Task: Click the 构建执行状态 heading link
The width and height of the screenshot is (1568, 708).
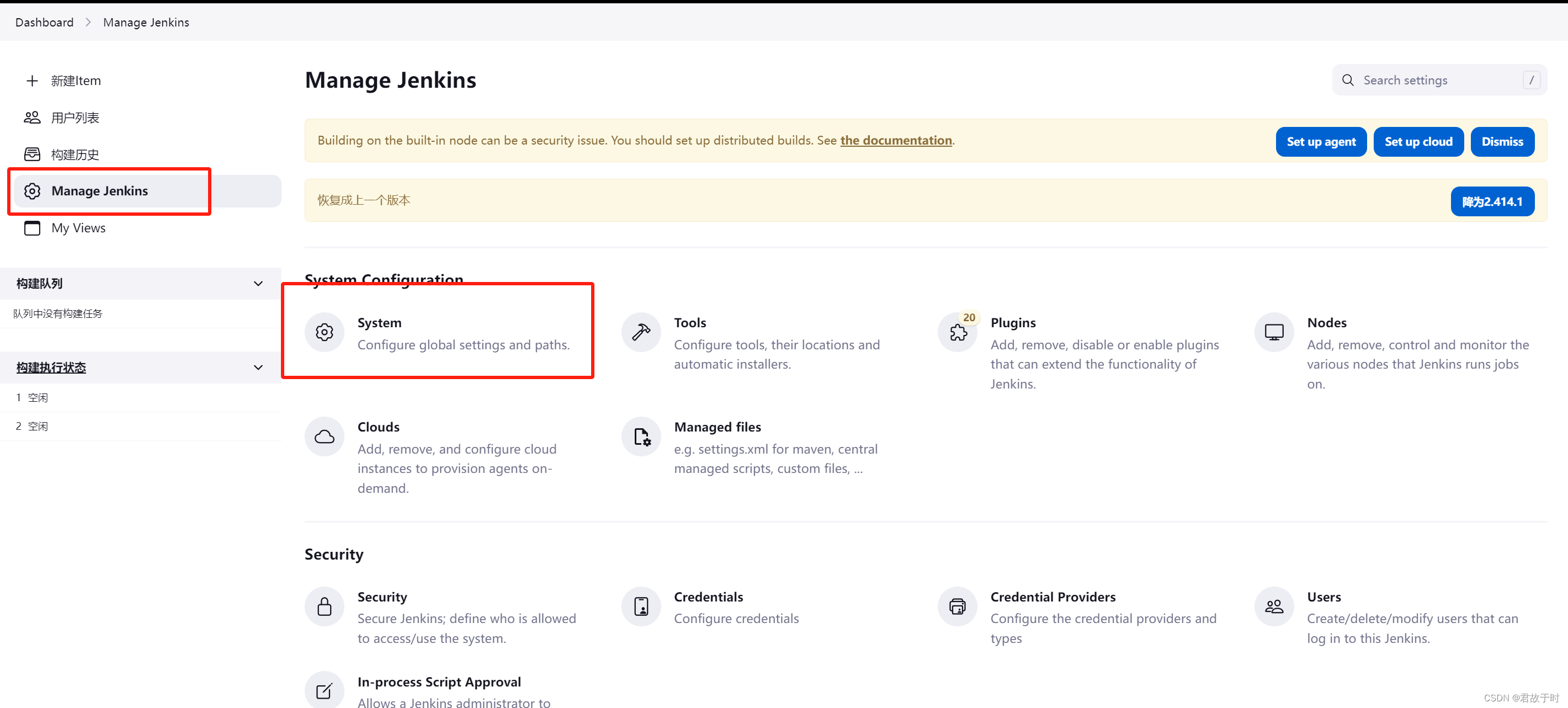Action: [51, 368]
